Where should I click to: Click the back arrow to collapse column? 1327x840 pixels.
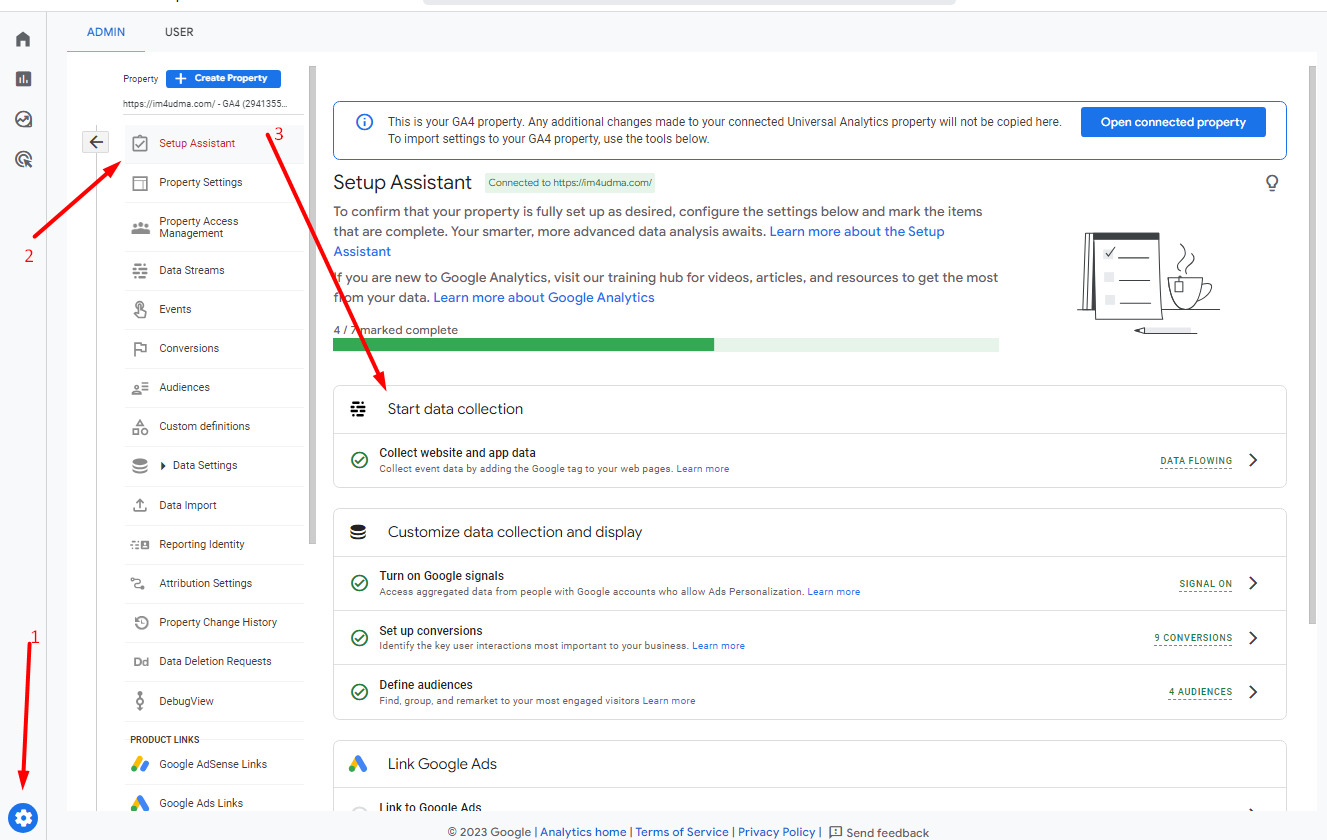[x=95, y=142]
